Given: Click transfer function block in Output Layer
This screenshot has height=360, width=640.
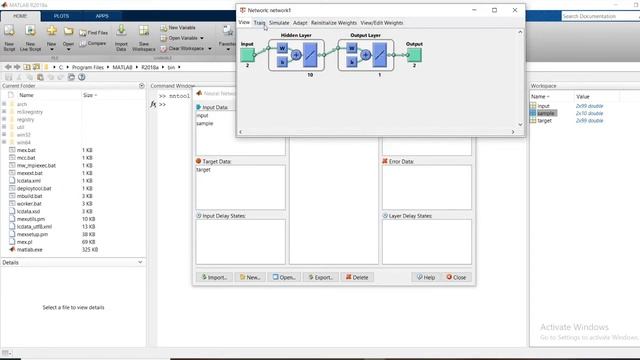Looking at the screenshot, I should (380, 55).
